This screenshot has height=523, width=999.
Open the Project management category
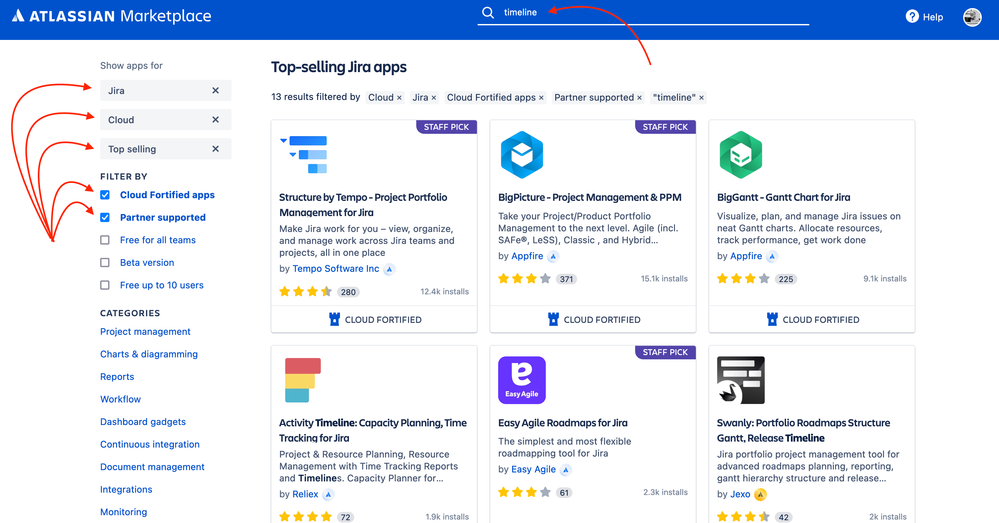coord(145,332)
